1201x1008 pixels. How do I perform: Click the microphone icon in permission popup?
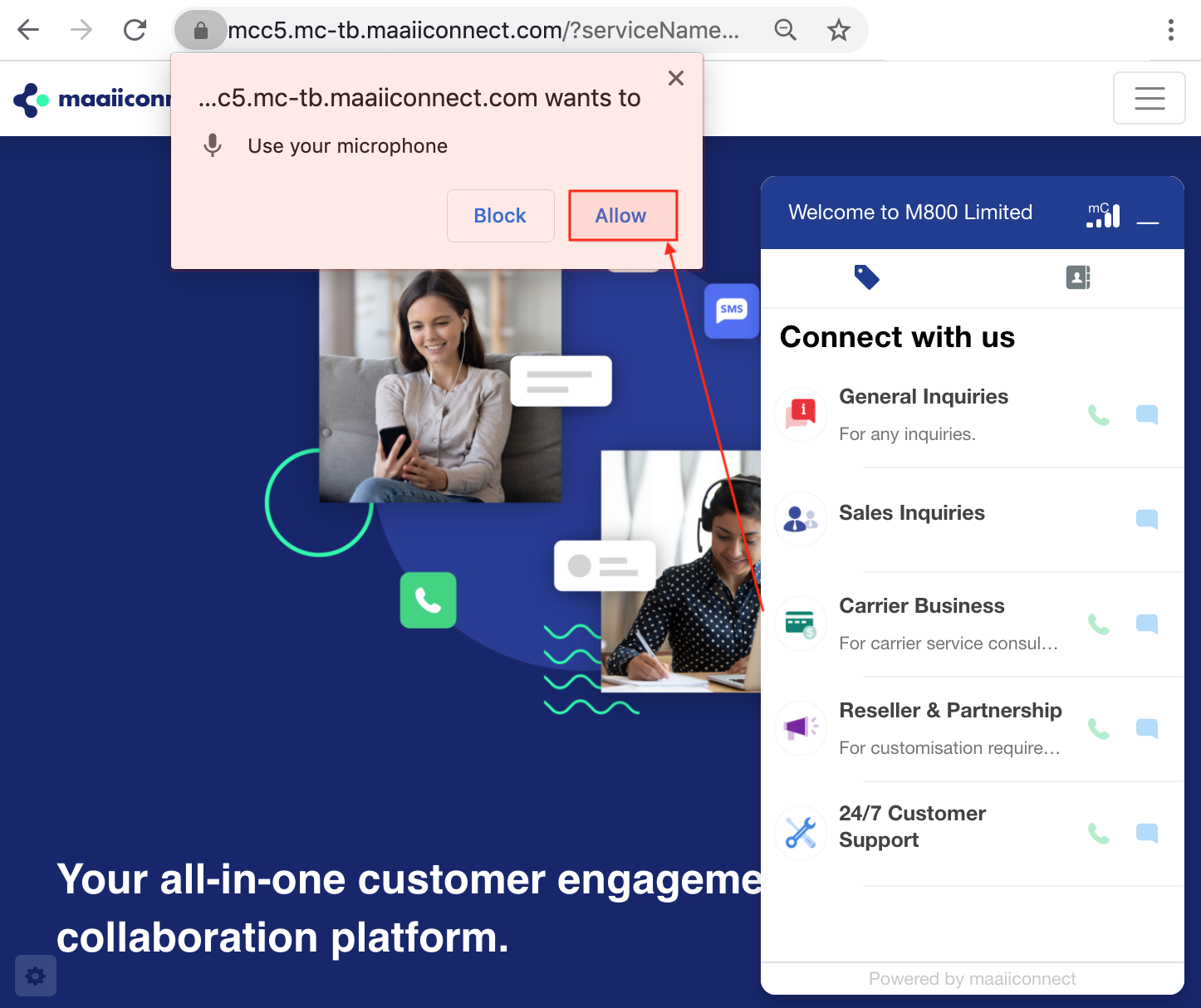(x=213, y=145)
